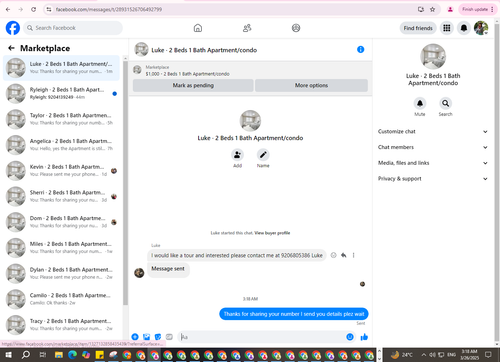This screenshot has height=362, width=500.
Task: Click the More options button
Action: (x=311, y=85)
